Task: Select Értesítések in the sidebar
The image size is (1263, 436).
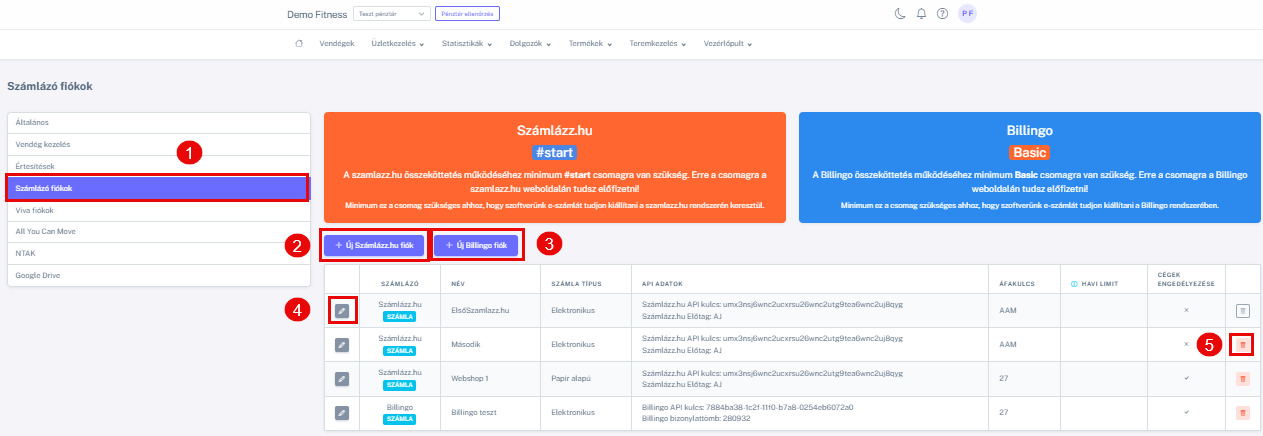Action: click(x=158, y=166)
